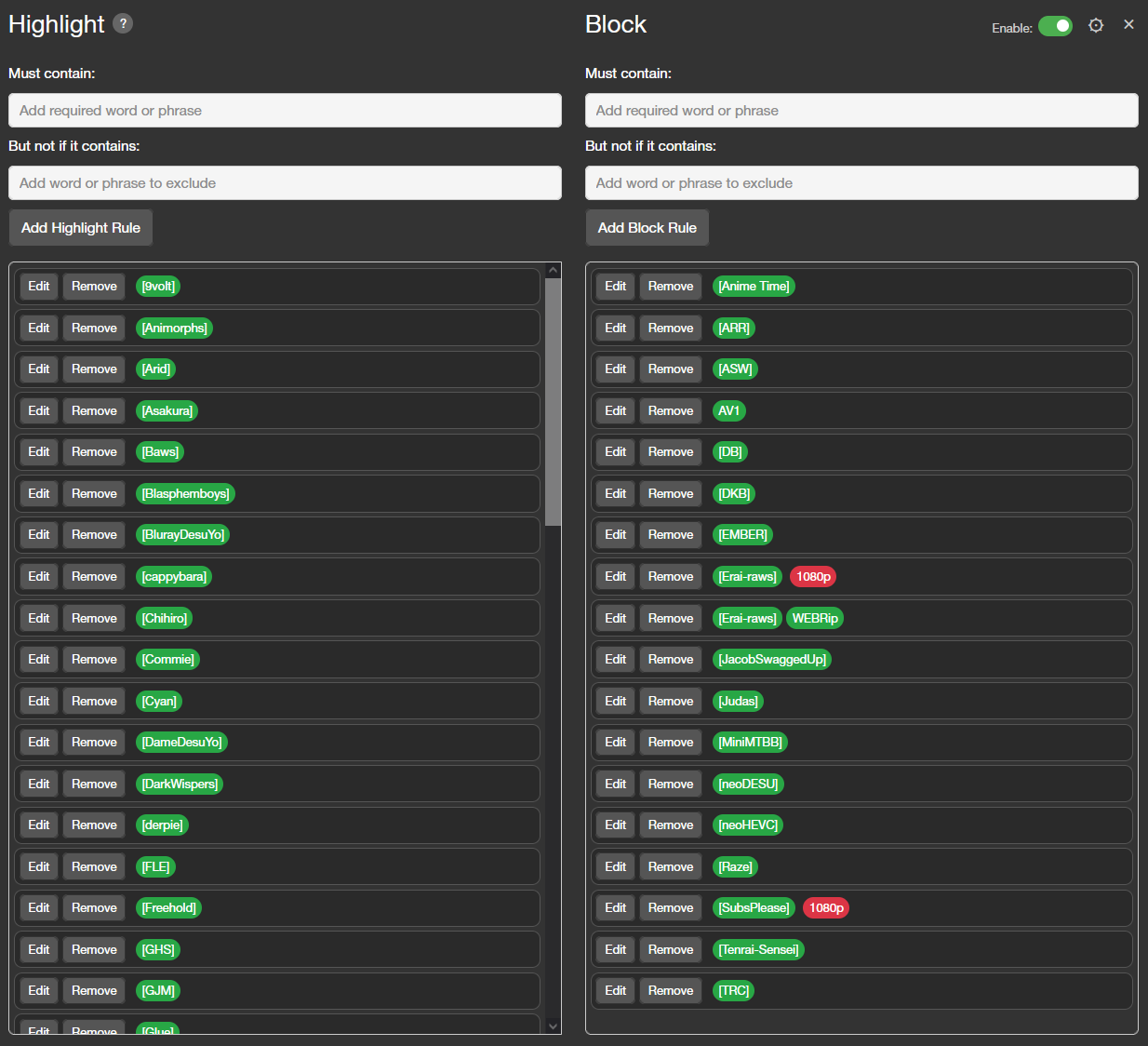Click the Highlight list scrollbar thumb
The width and height of the screenshot is (1148, 1046).
[x=554, y=402]
